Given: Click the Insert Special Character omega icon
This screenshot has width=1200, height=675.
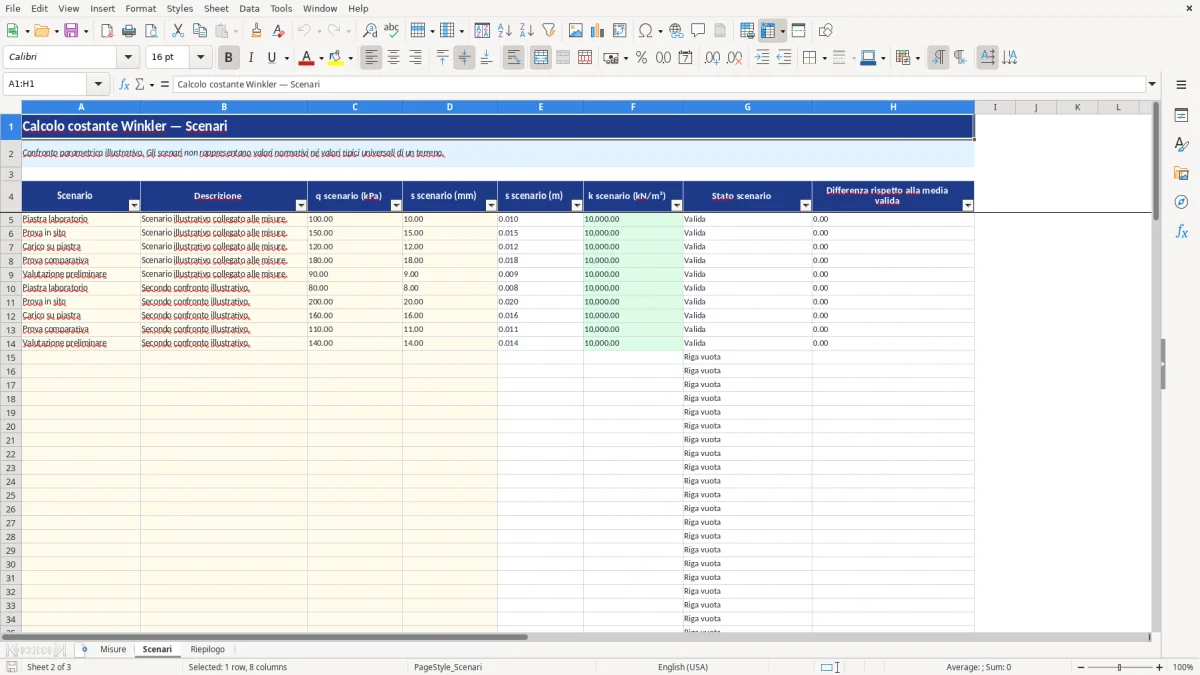Looking at the screenshot, I should pyautogui.click(x=645, y=31).
